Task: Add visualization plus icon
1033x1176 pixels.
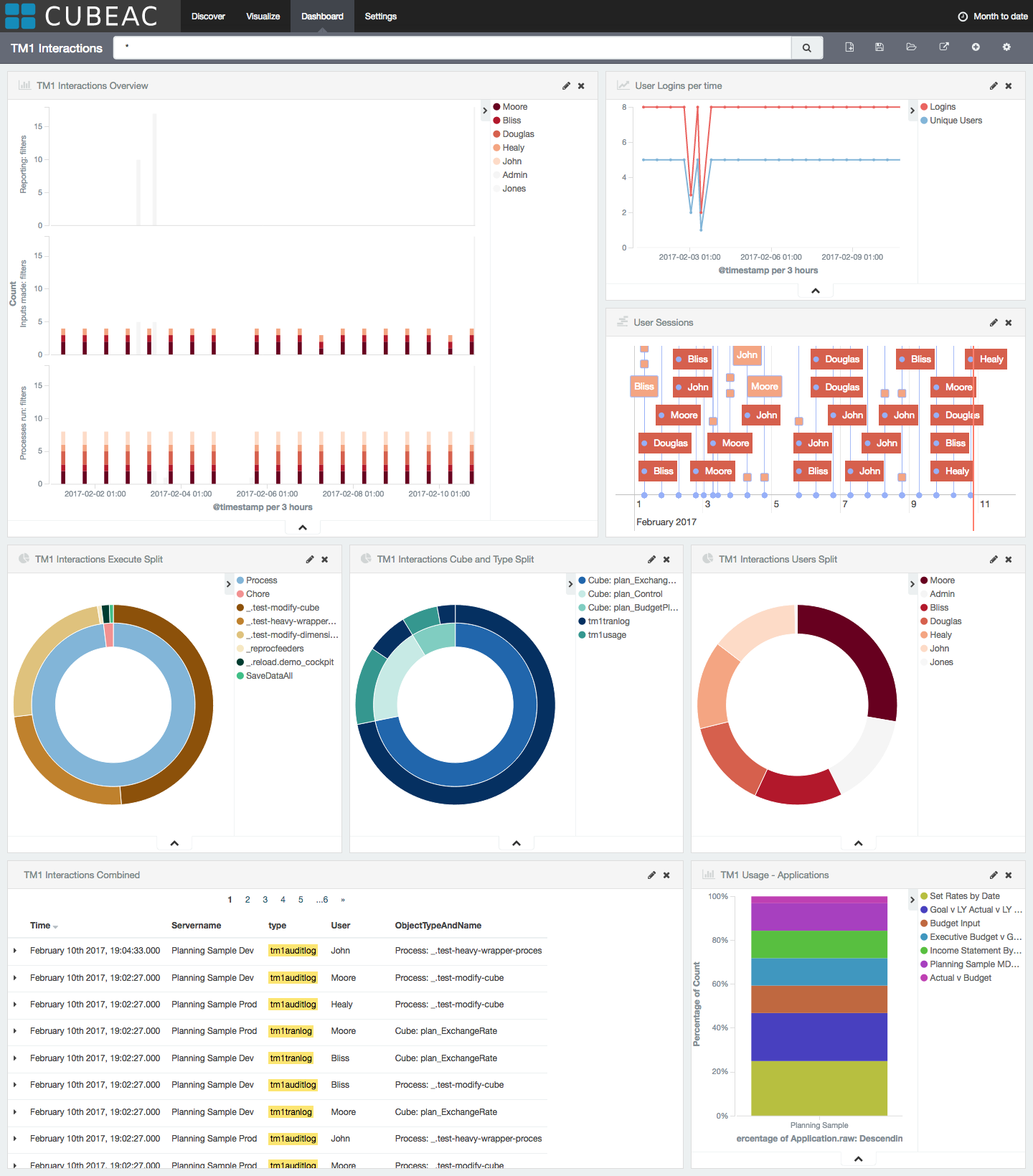Action: point(976,47)
